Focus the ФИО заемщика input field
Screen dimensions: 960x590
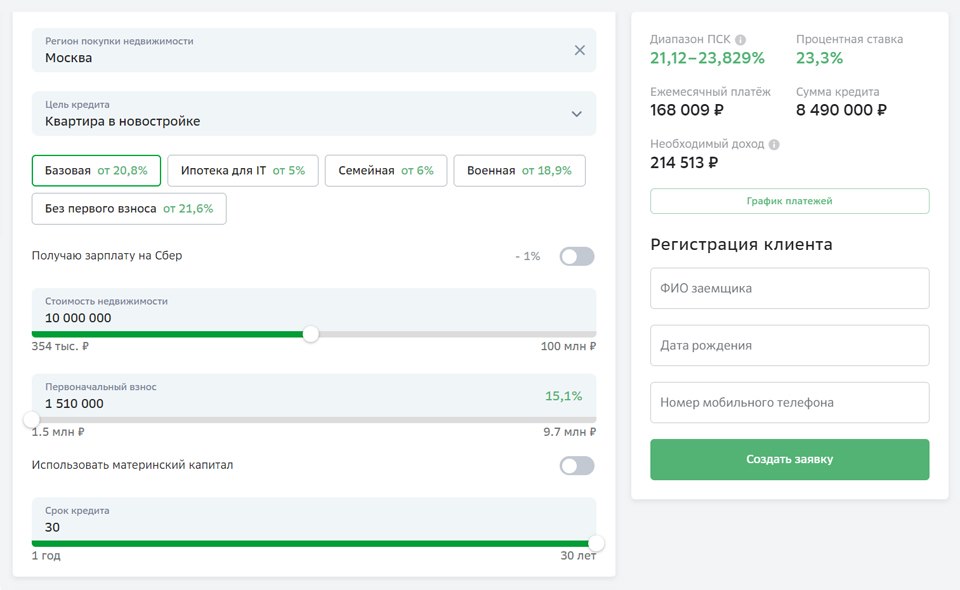(x=789, y=288)
